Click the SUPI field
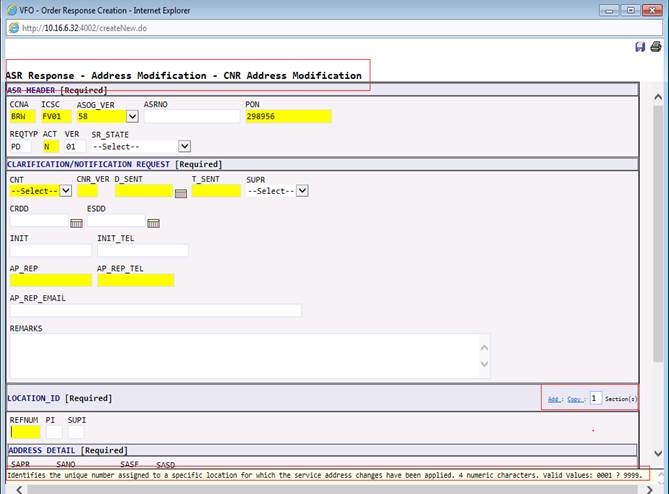The width and height of the screenshot is (669, 494). tap(76, 432)
